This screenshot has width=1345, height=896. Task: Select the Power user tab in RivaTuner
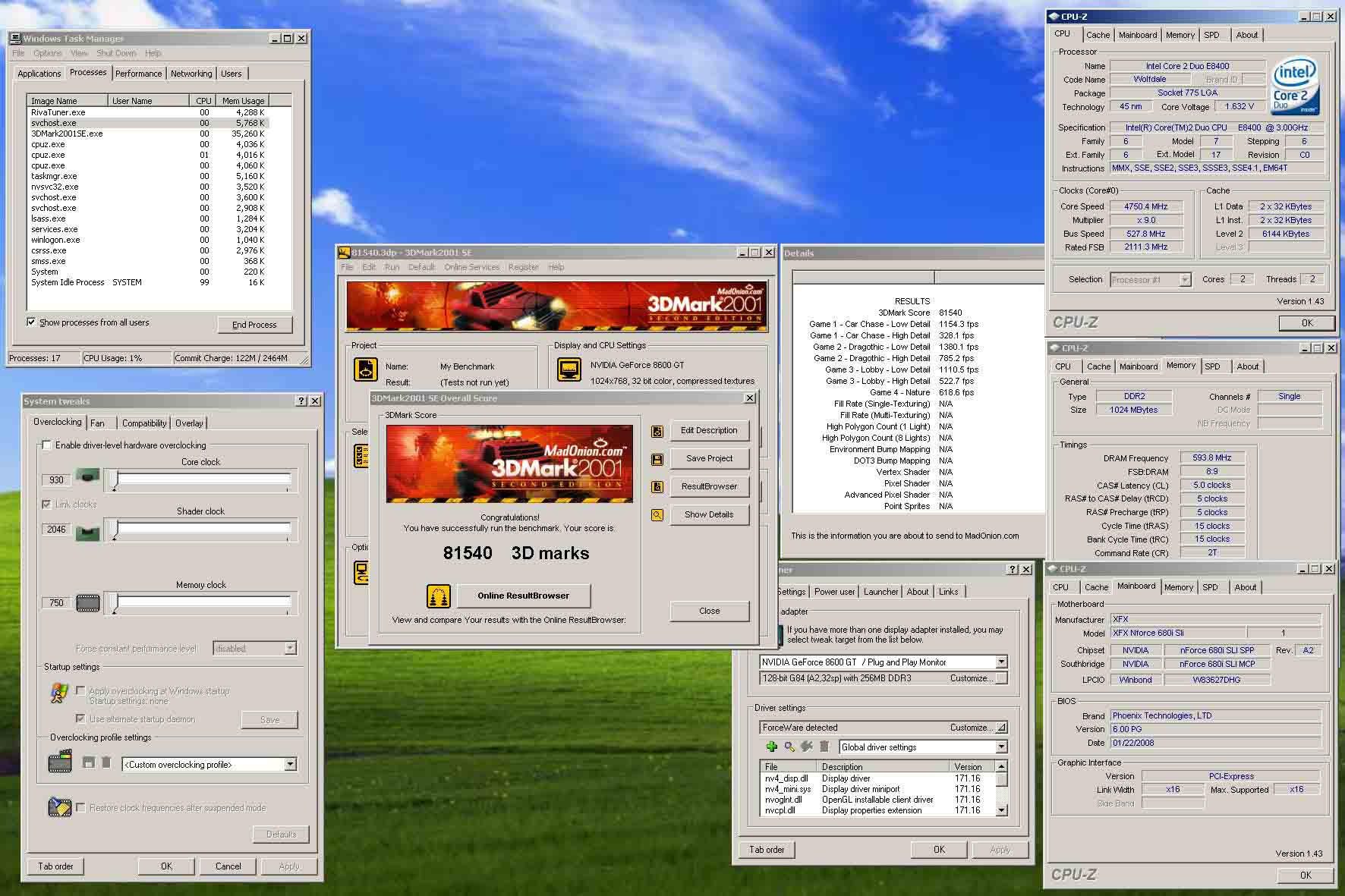click(834, 592)
